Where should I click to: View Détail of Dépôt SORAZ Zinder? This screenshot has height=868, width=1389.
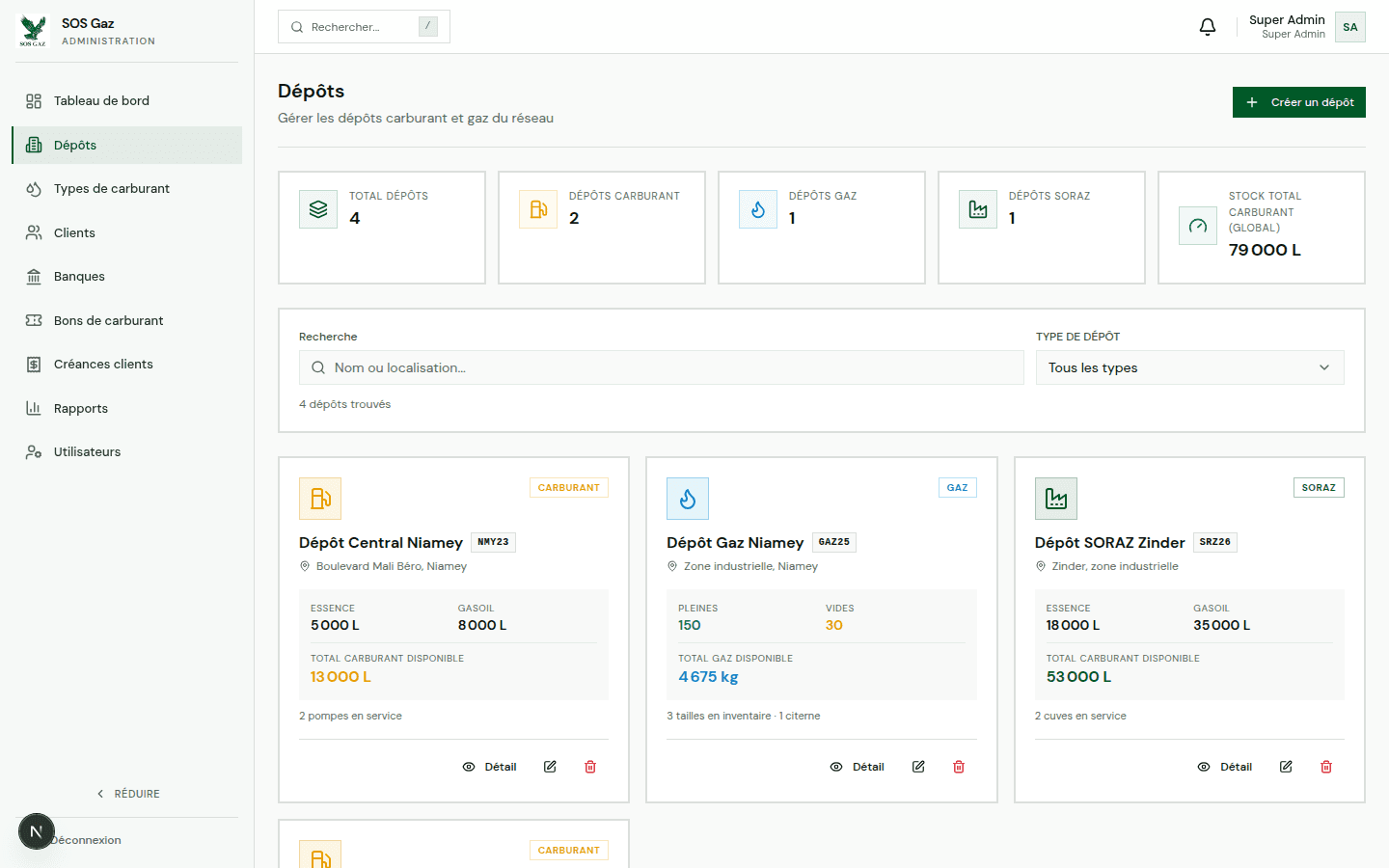1225,767
